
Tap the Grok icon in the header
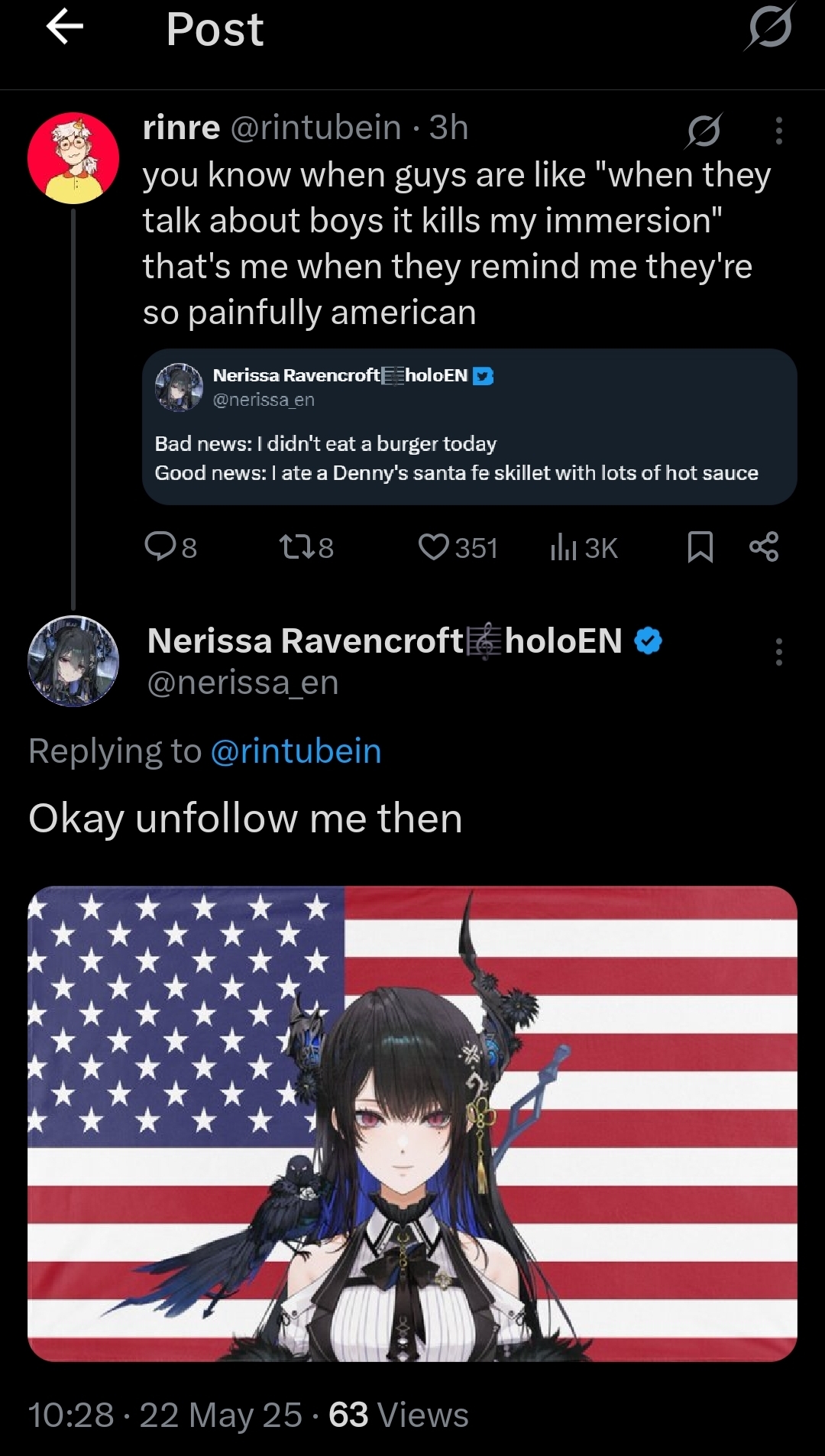pos(770,28)
